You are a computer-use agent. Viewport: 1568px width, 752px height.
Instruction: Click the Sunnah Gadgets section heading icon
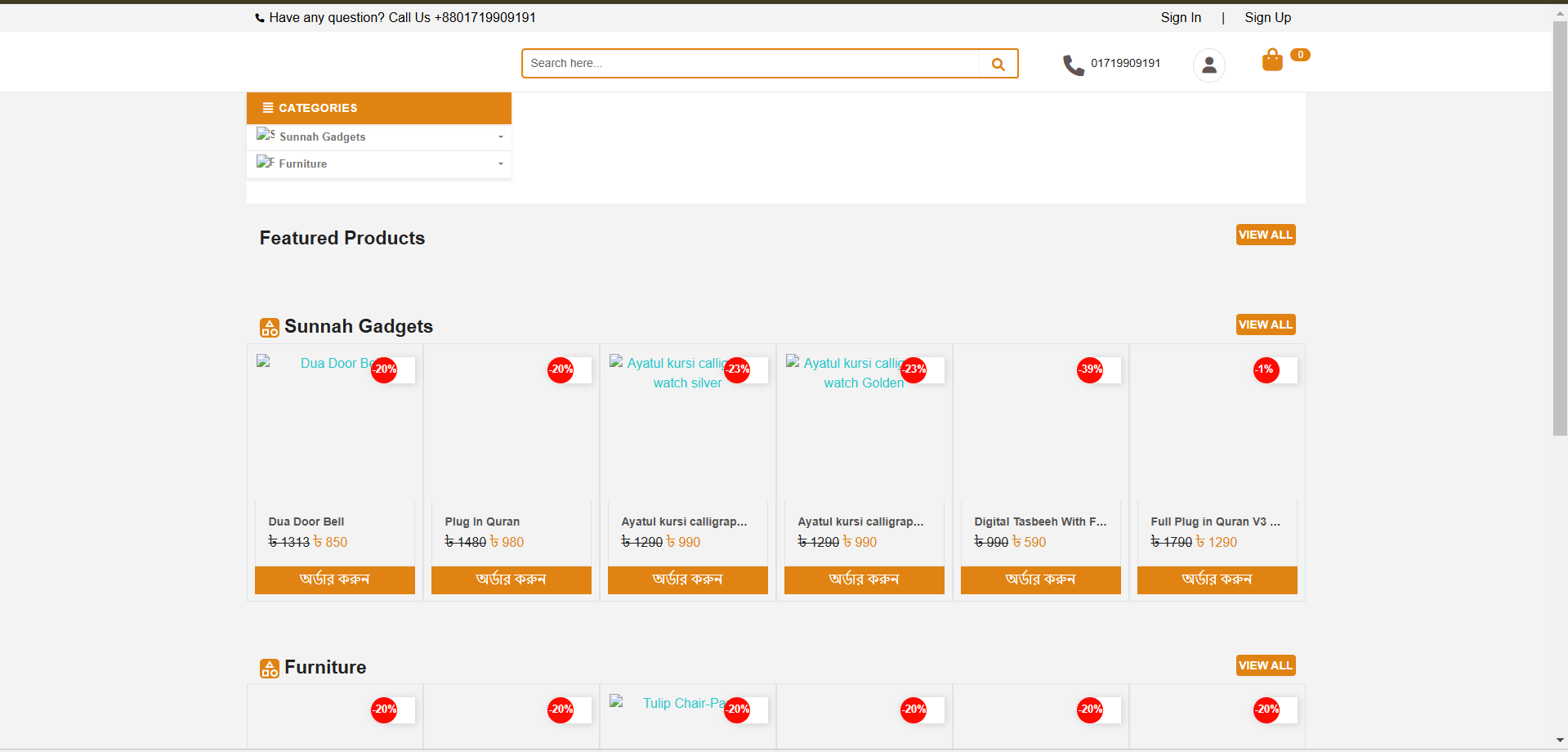[x=269, y=328]
